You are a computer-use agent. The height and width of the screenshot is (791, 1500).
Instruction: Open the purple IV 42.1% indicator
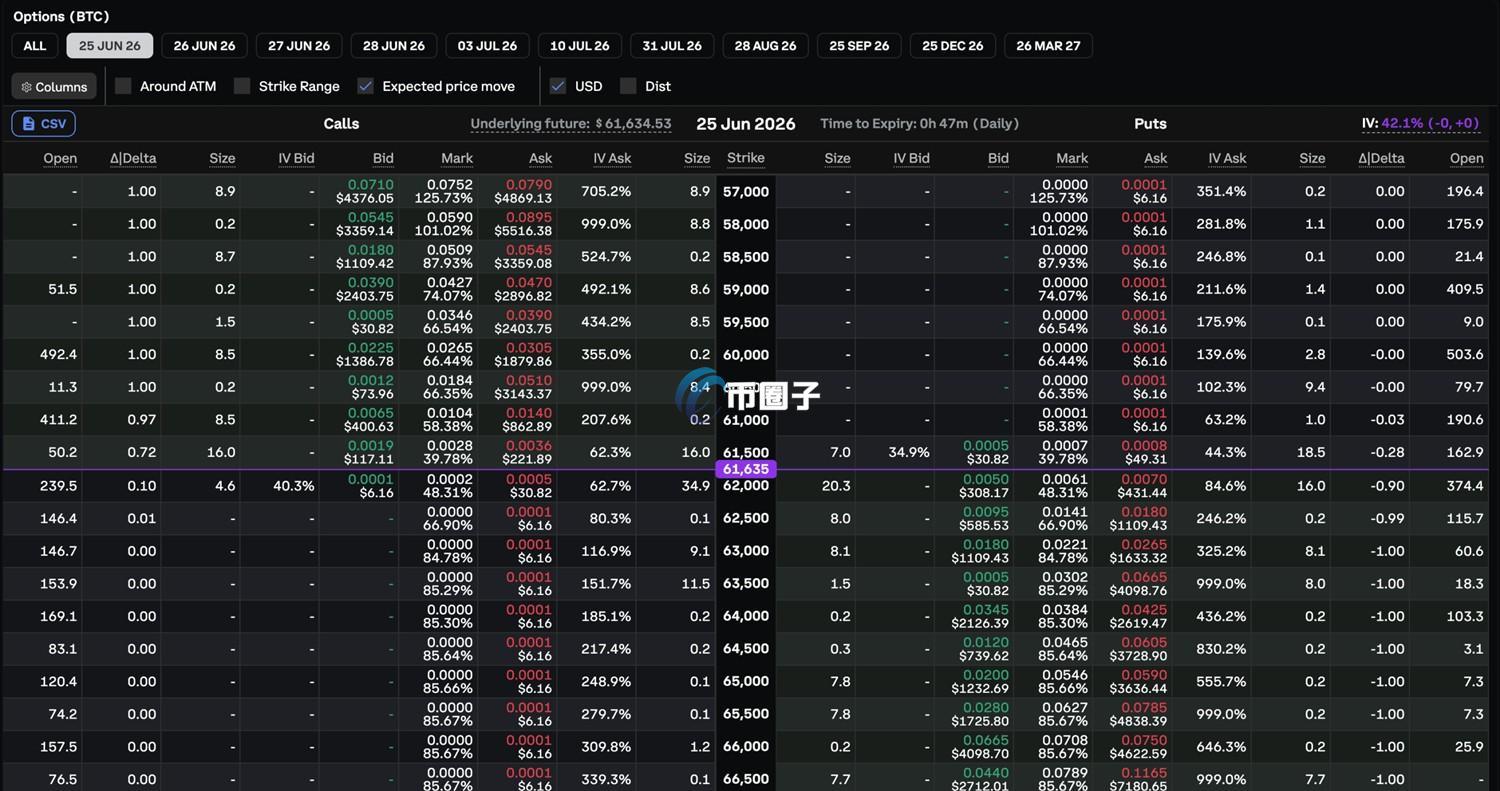[1420, 123]
